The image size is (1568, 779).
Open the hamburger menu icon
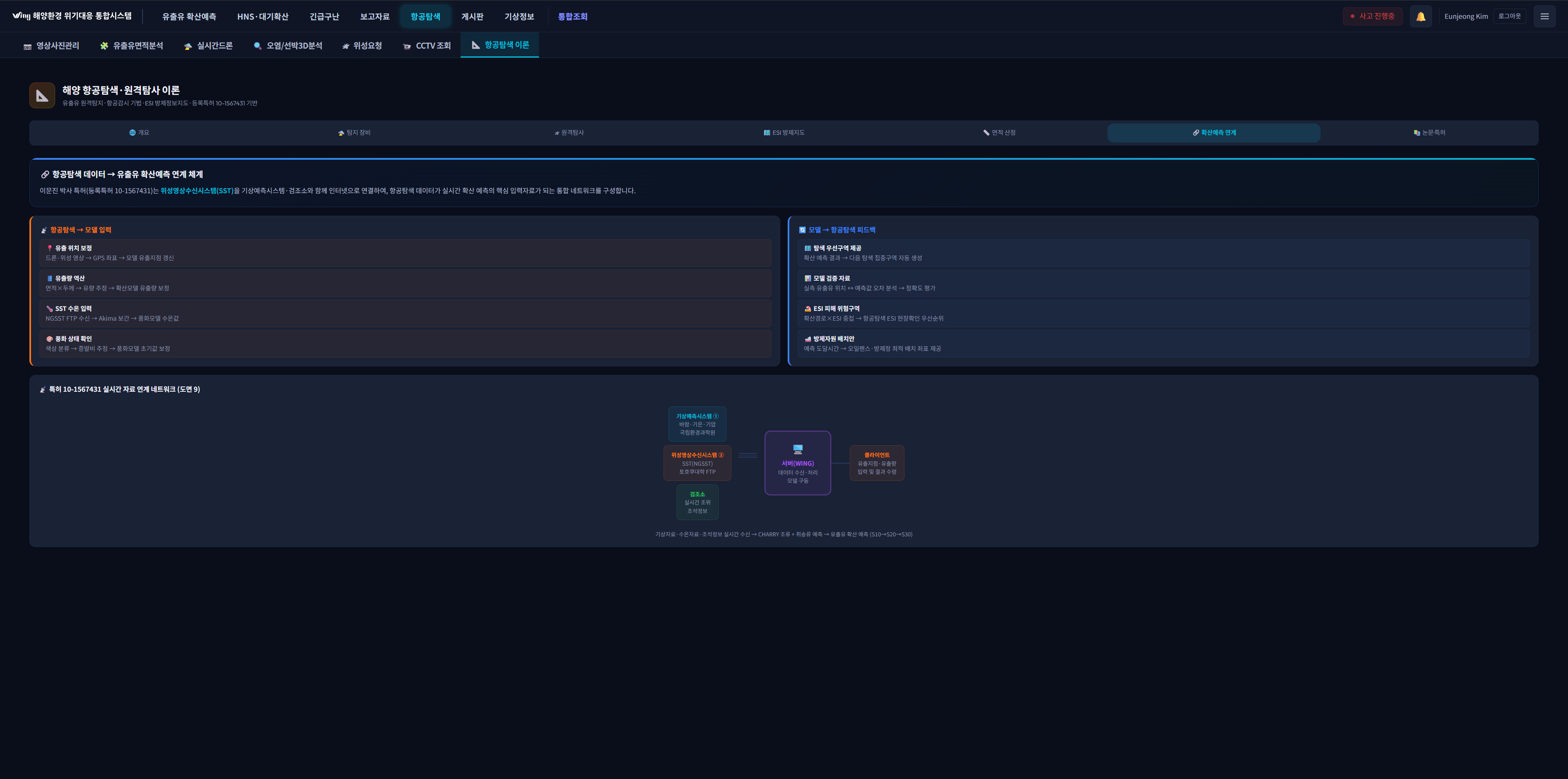pos(1543,16)
